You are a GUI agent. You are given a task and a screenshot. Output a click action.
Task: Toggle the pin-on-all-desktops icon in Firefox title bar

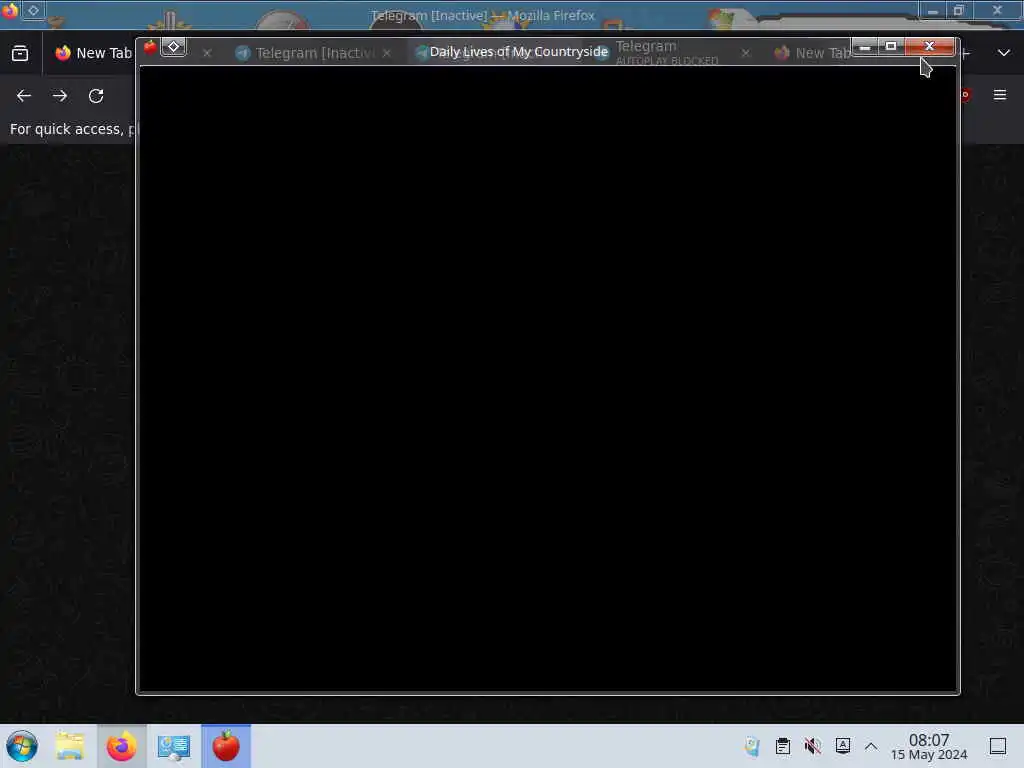tap(33, 10)
